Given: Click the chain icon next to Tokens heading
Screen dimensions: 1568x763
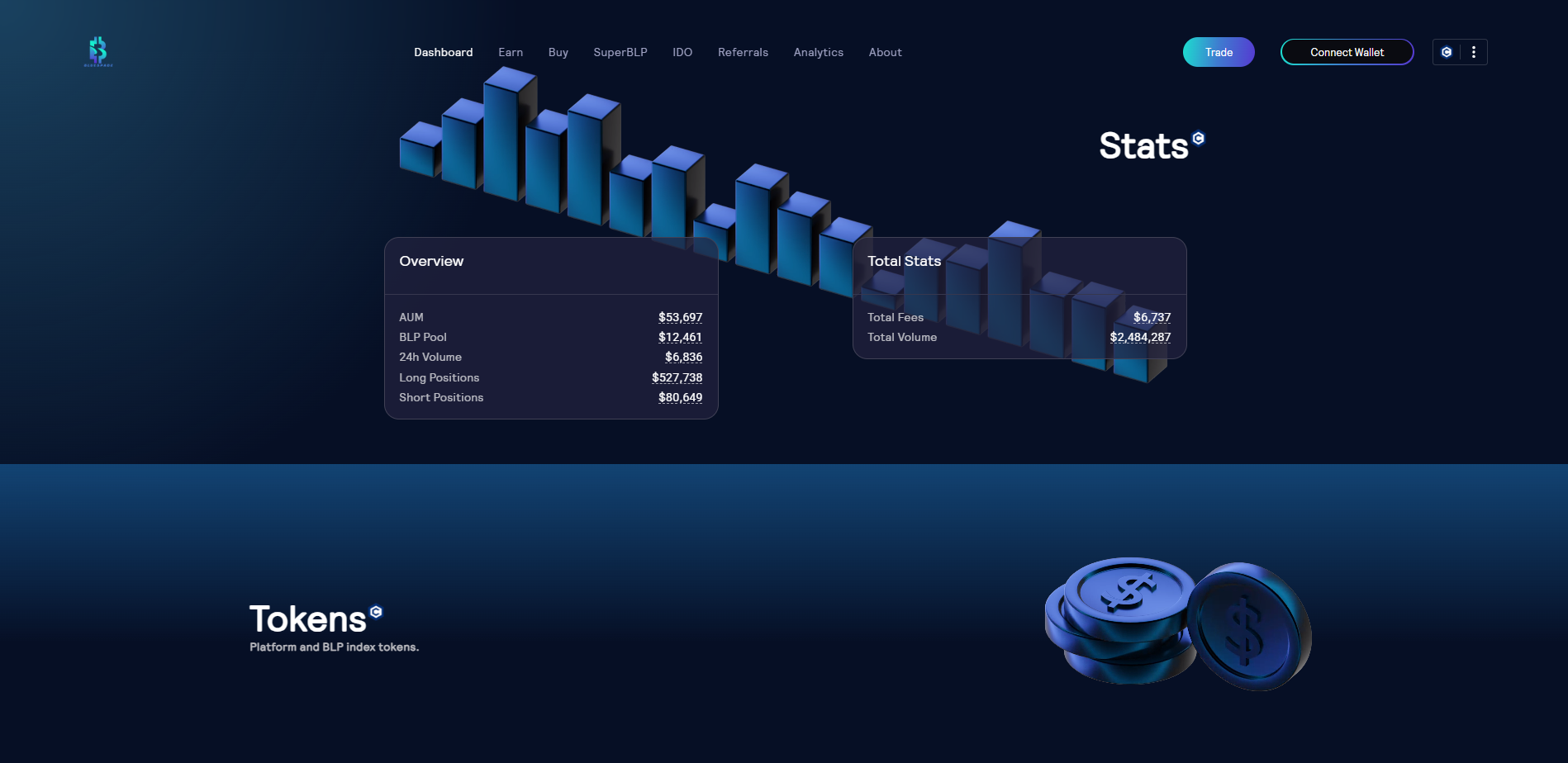Looking at the screenshot, I should [x=377, y=612].
